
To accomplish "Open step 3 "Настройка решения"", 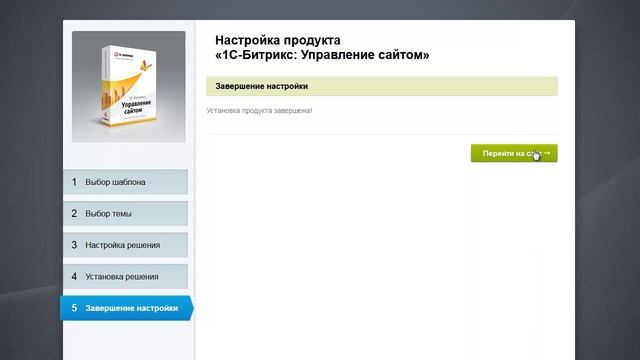I will 126,245.
